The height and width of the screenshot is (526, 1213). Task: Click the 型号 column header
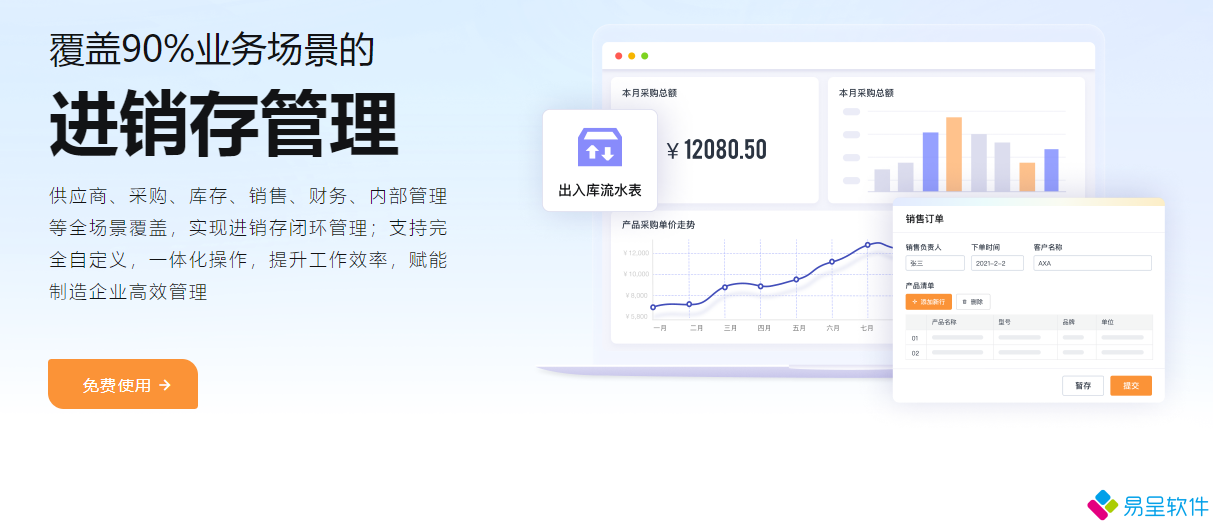(1004, 322)
